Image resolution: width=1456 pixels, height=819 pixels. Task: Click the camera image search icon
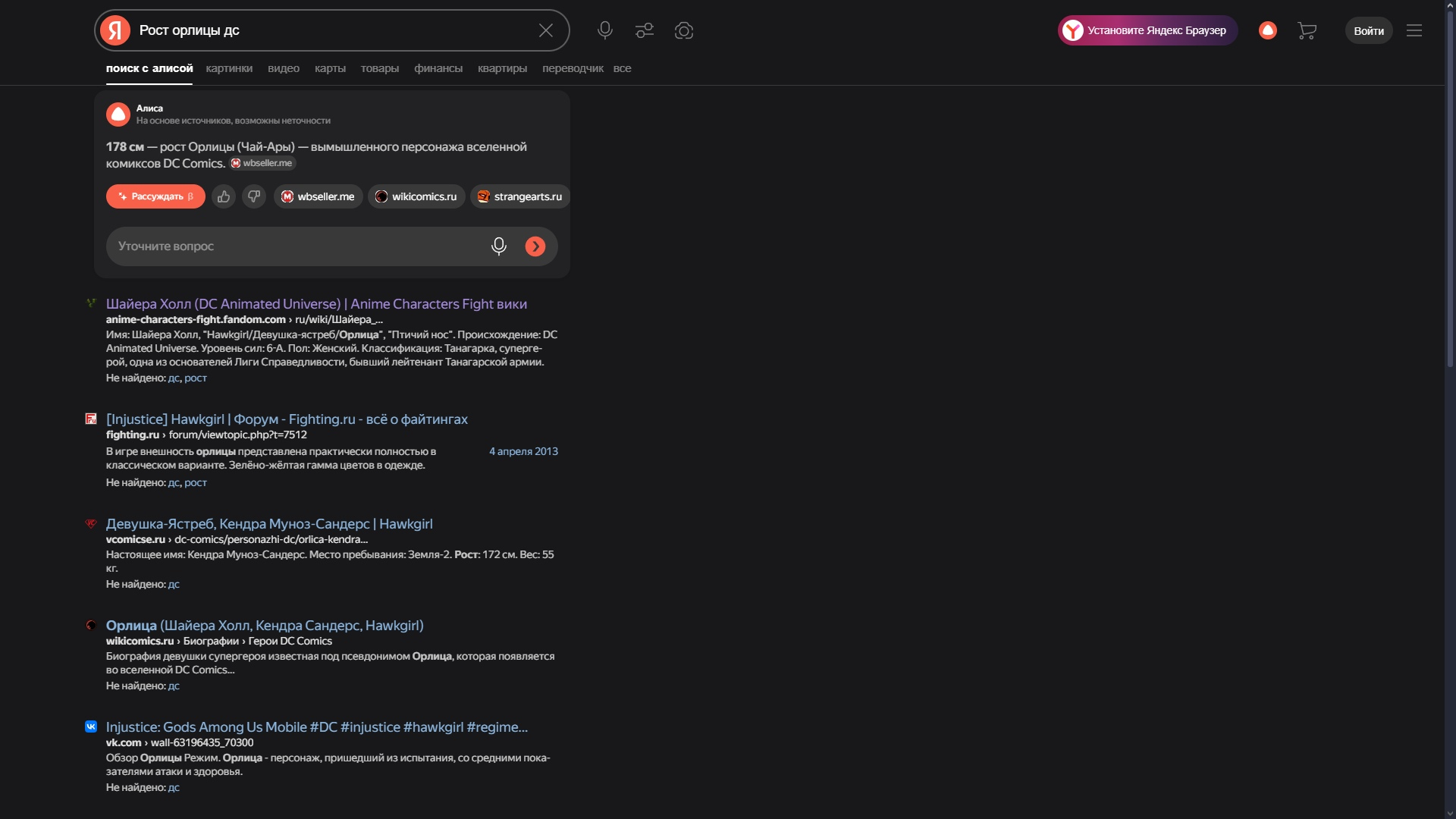click(x=684, y=30)
